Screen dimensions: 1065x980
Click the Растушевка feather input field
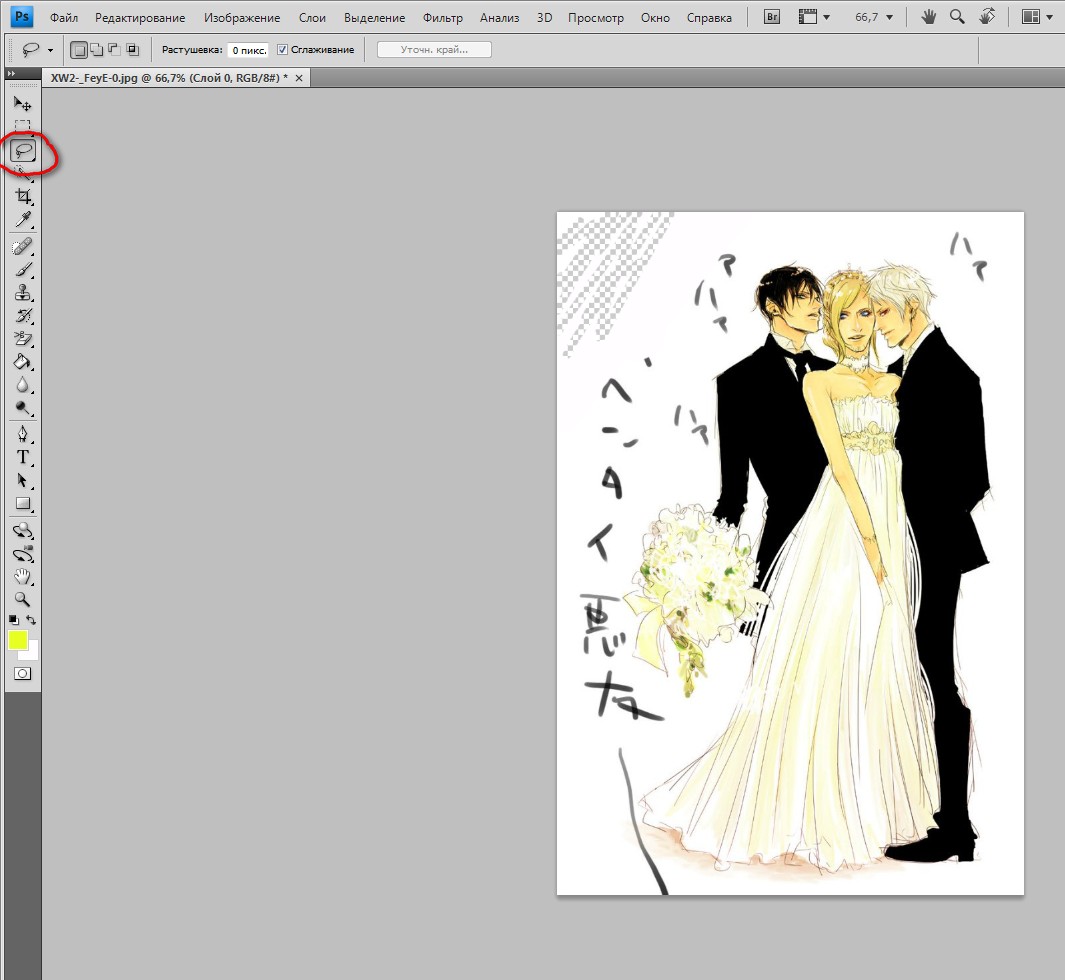[248, 50]
